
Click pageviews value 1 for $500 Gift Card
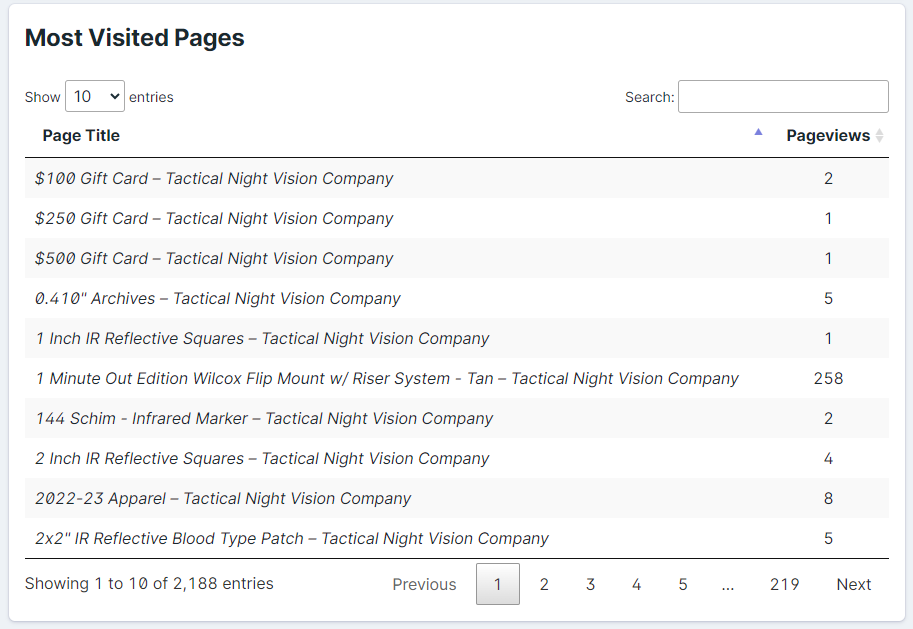coord(828,259)
